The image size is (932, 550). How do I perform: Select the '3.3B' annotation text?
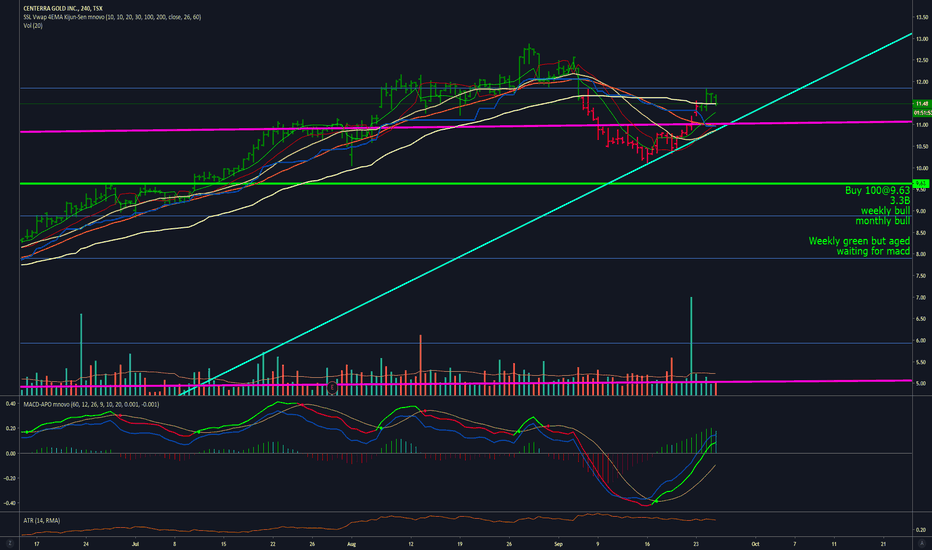(x=899, y=201)
